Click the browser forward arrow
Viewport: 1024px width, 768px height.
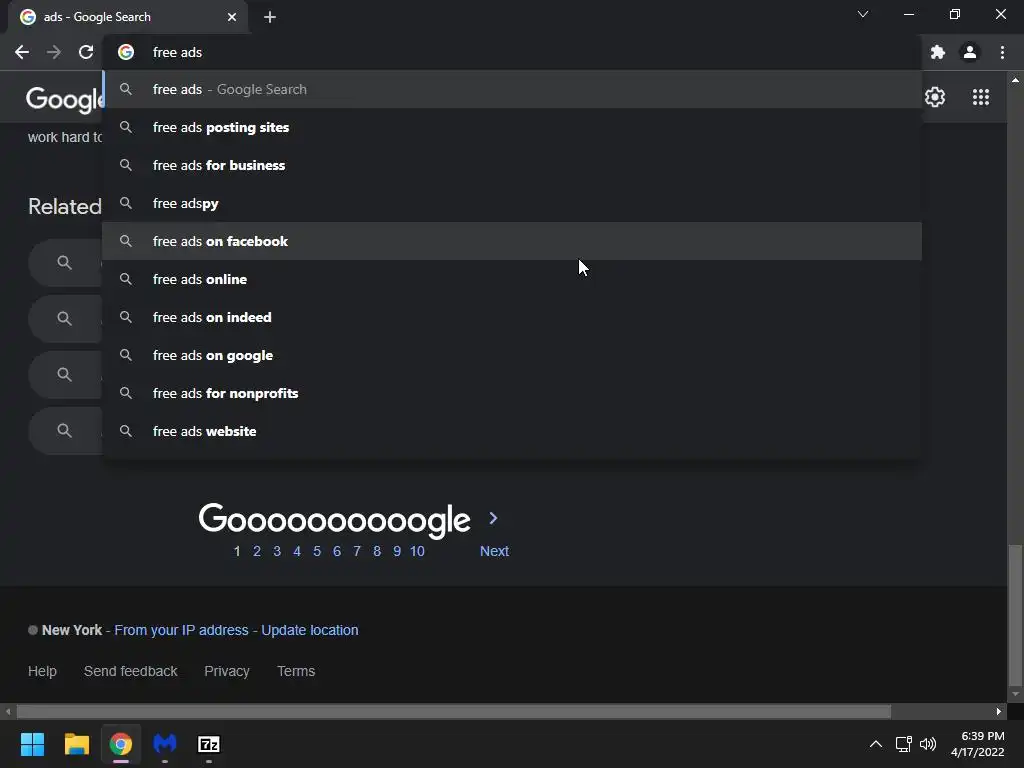[x=54, y=52]
